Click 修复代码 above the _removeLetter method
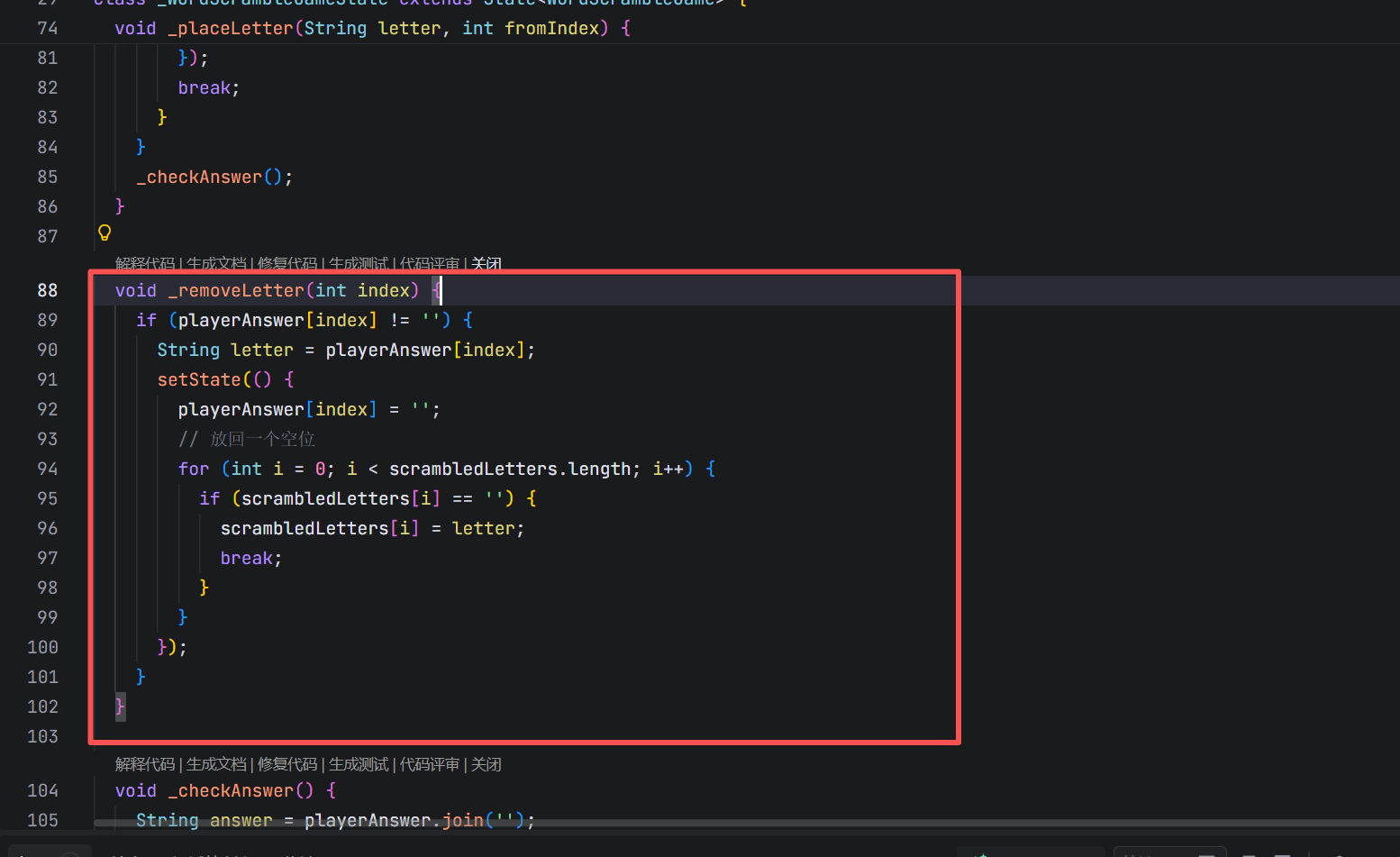Screen dimensions: 1400x857 [287, 263]
